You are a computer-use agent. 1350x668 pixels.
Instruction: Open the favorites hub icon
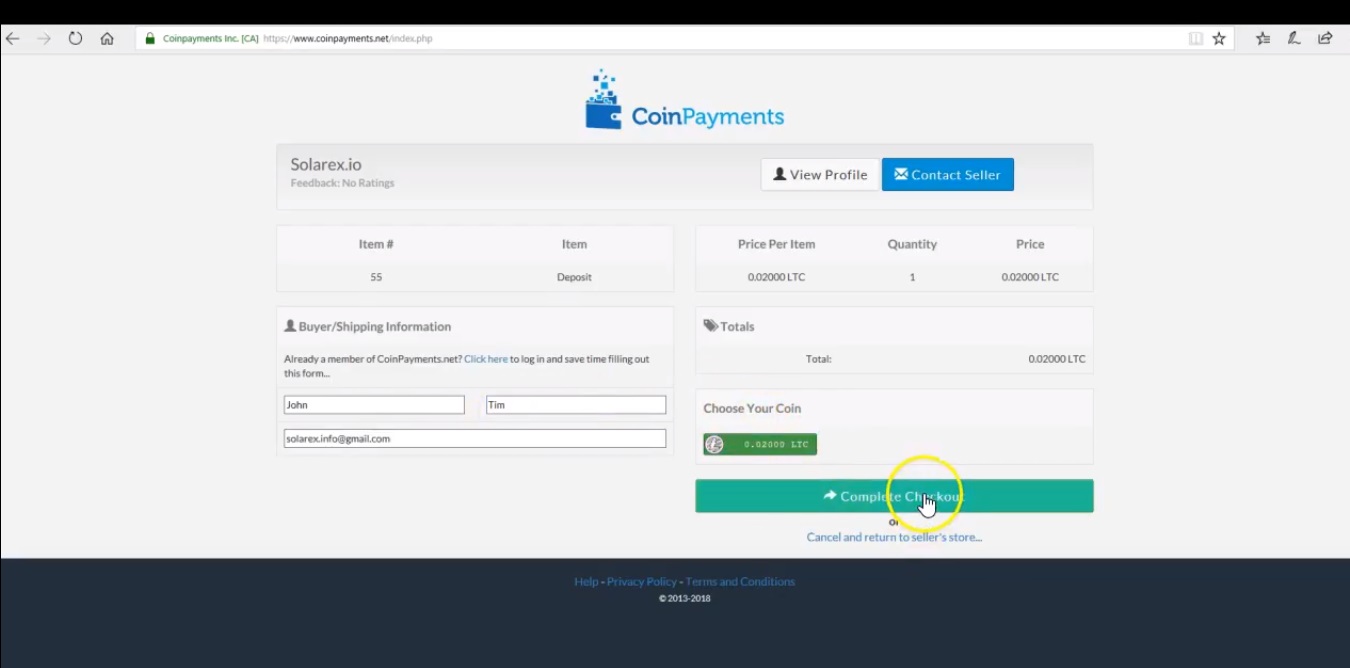1263,39
